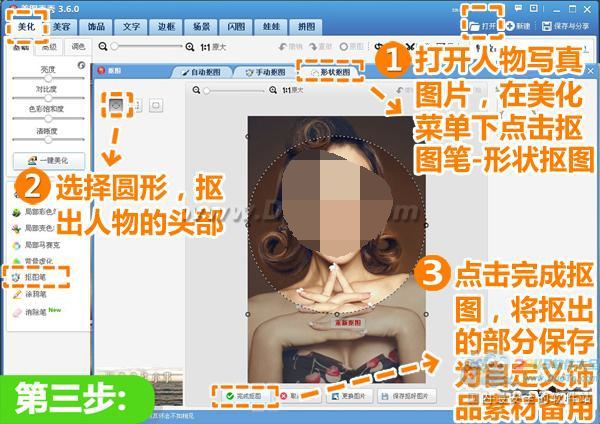
Task: Select the 局部马赛克 tool
Action: [x=36, y=245]
